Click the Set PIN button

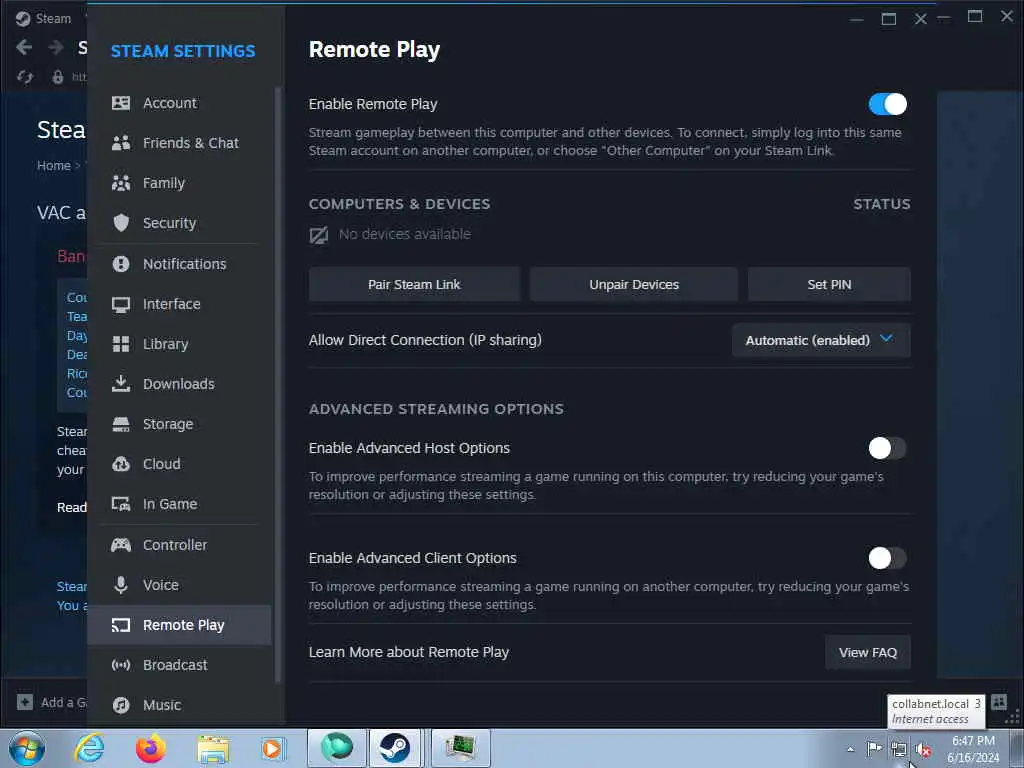tap(829, 284)
